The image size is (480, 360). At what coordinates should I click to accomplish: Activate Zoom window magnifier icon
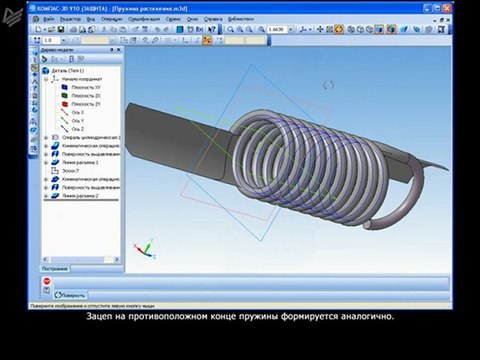pyautogui.click(x=230, y=30)
